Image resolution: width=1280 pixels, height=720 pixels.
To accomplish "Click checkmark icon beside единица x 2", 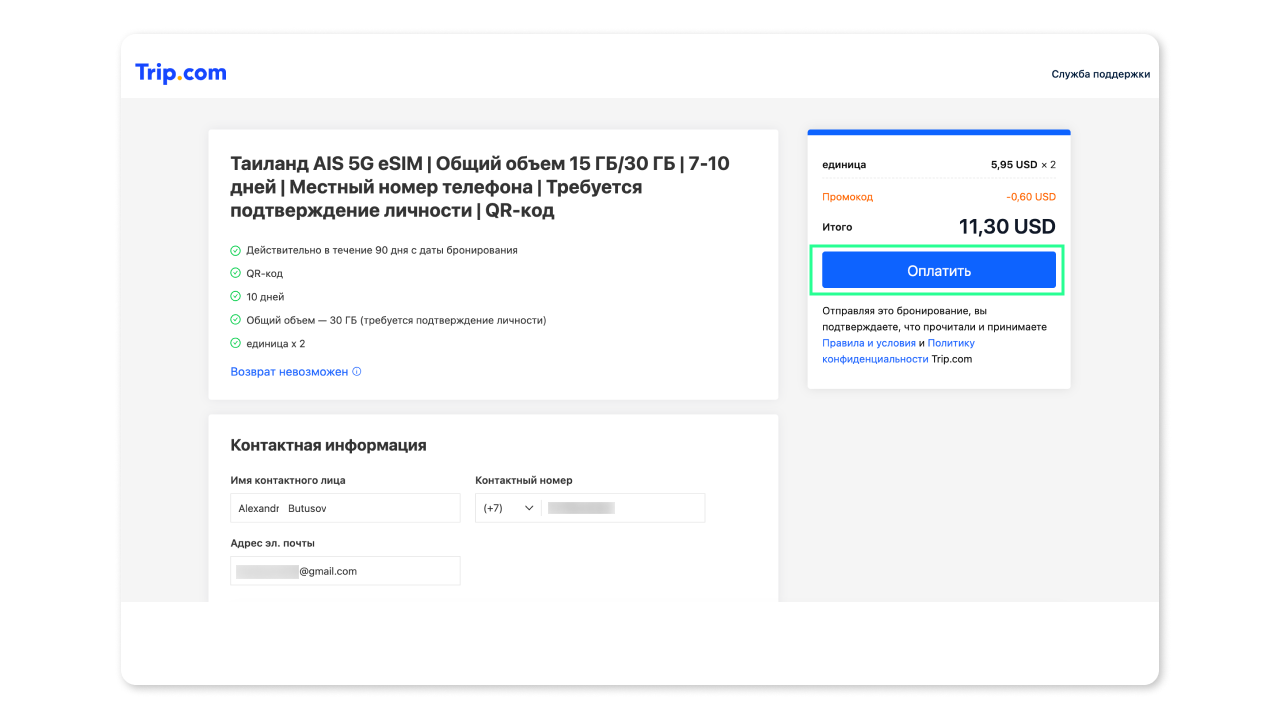I will (236, 343).
